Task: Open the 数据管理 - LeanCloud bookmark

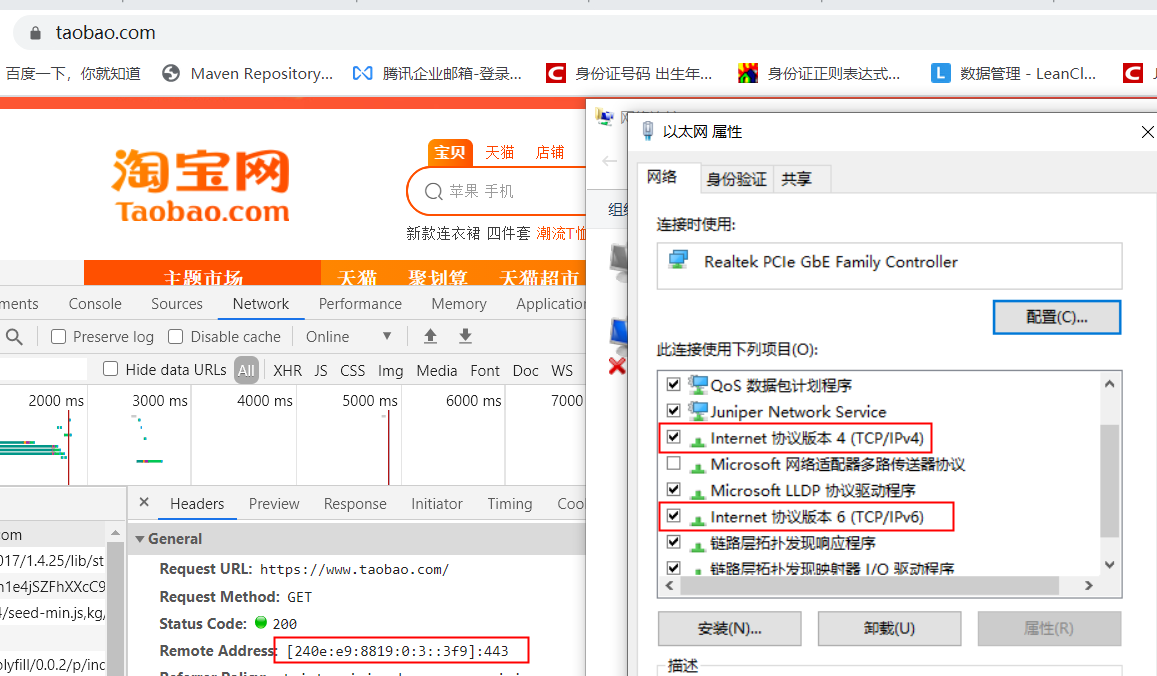Action: pos(1013,73)
